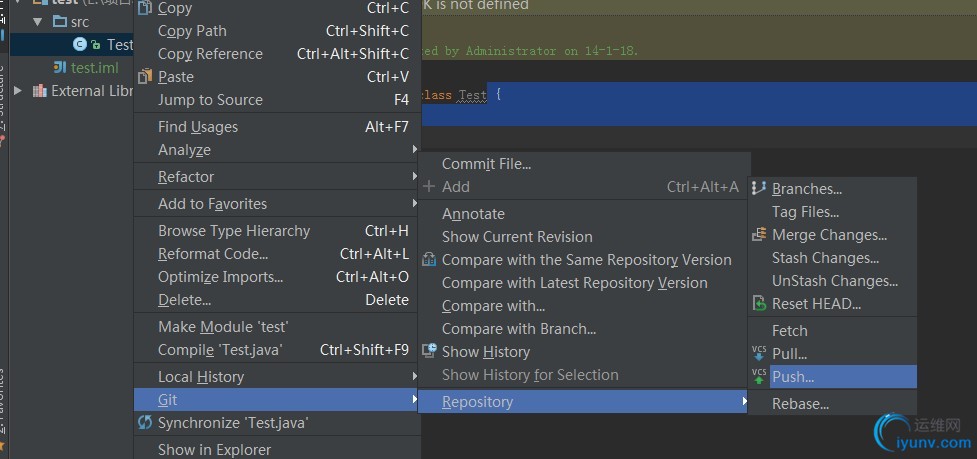Image resolution: width=977 pixels, height=459 pixels.
Task: Click the VCS Pull down-arrow icon
Action: pos(758,354)
